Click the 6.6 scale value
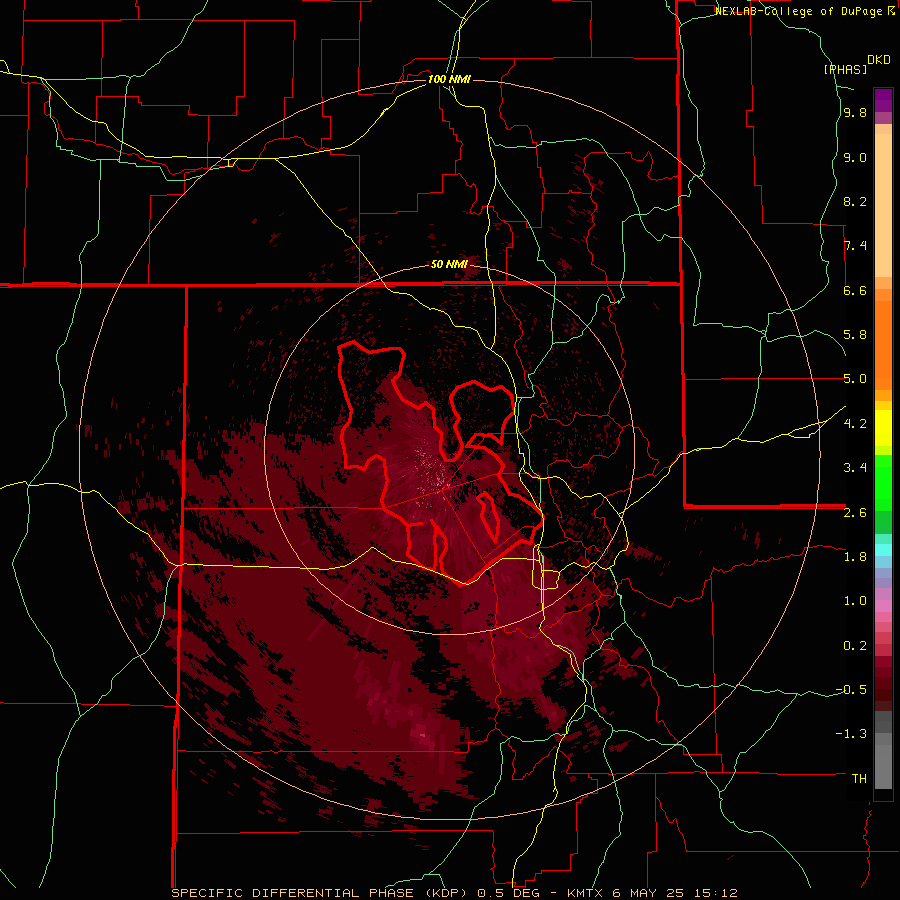This screenshot has width=900, height=900. pos(855,290)
